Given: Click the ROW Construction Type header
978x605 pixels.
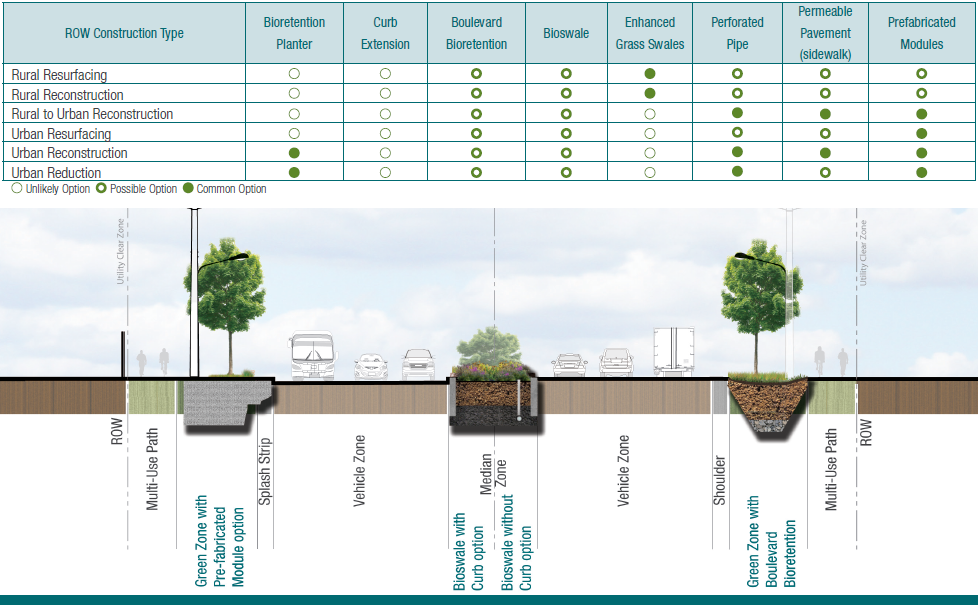Looking at the screenshot, I should point(125,33).
